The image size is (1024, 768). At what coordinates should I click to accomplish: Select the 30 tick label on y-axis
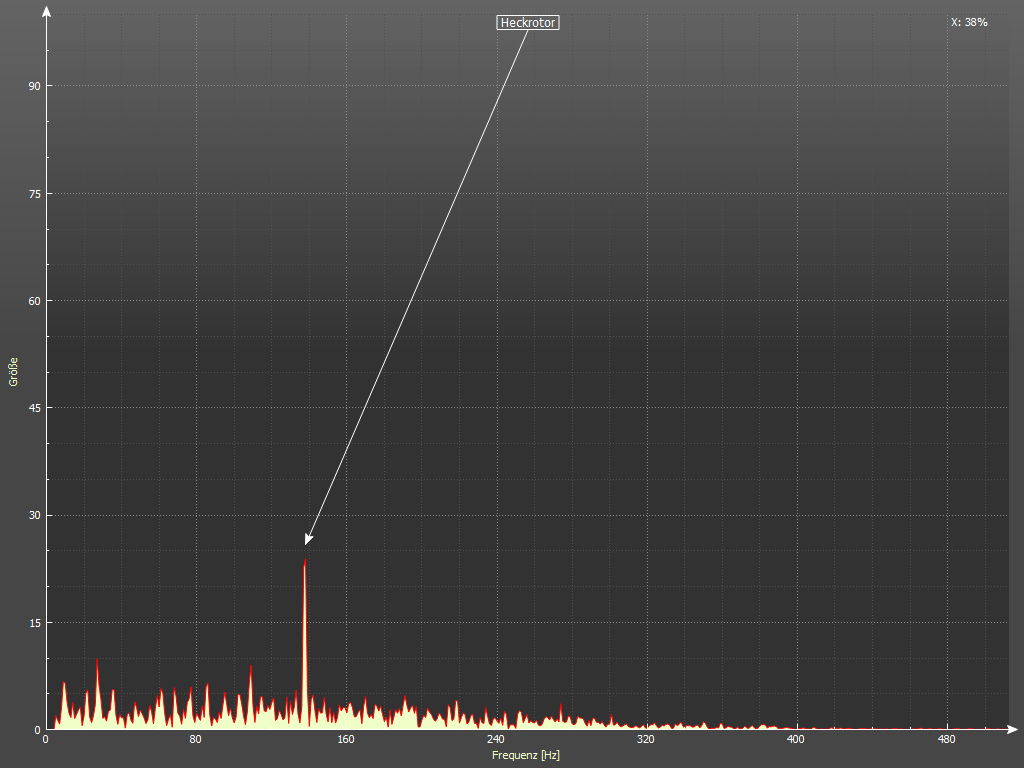(x=34, y=515)
